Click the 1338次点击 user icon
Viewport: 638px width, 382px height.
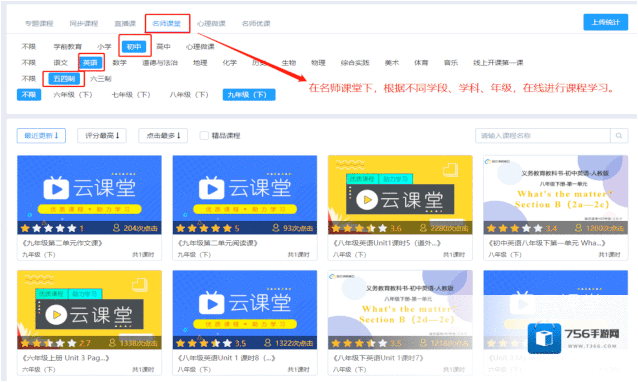click(x=112, y=343)
